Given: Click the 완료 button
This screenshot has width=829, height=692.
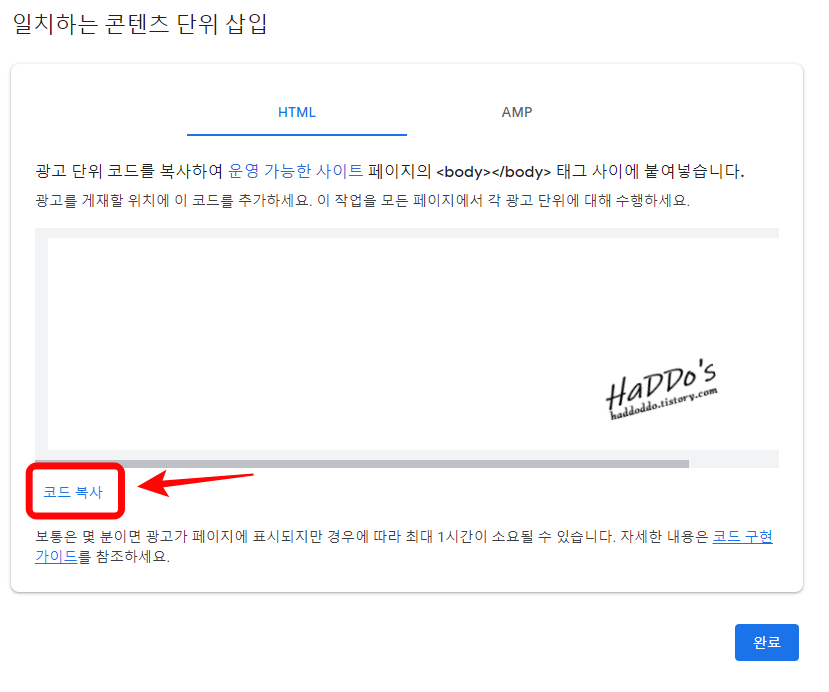Looking at the screenshot, I should [767, 642].
